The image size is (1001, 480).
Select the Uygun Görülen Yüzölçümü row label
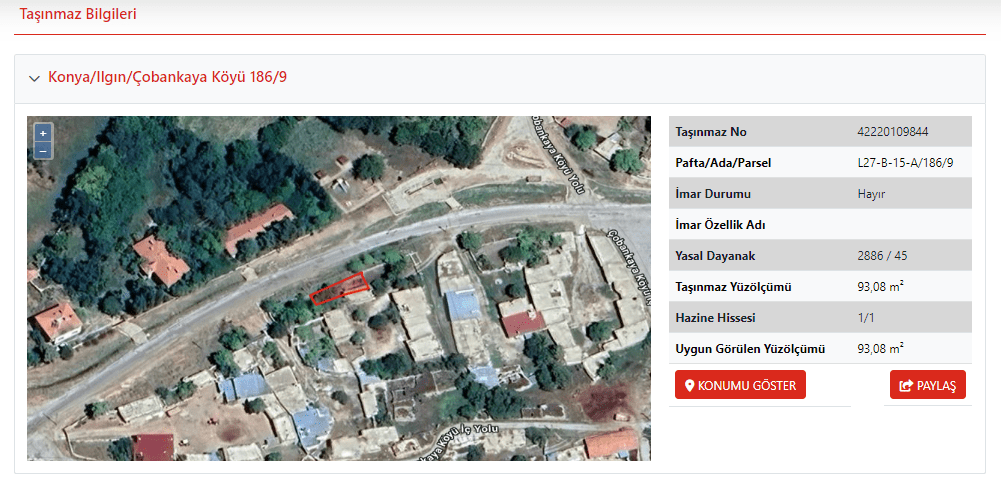click(750, 349)
